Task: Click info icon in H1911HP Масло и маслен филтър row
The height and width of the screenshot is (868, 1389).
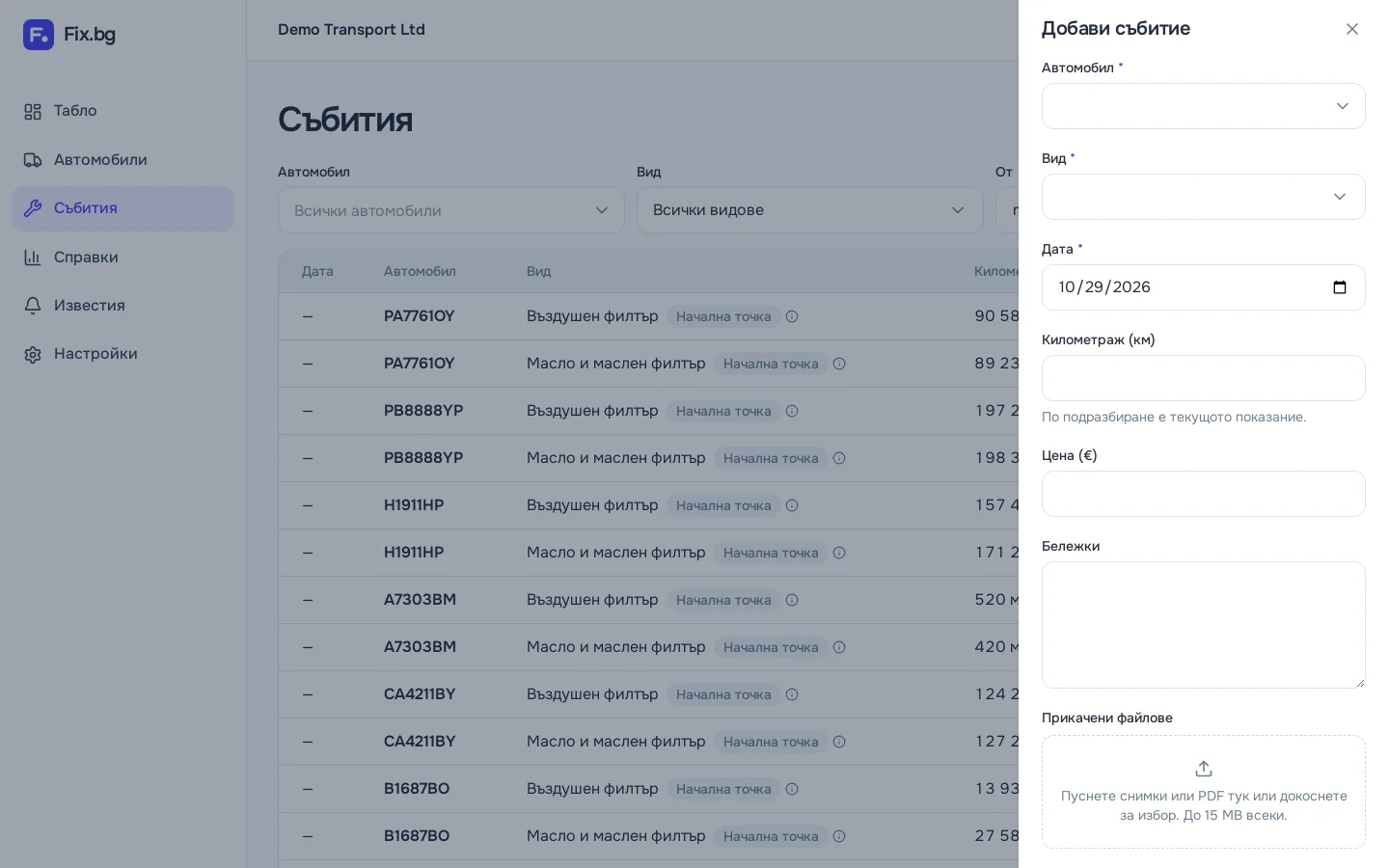Action: point(839,553)
